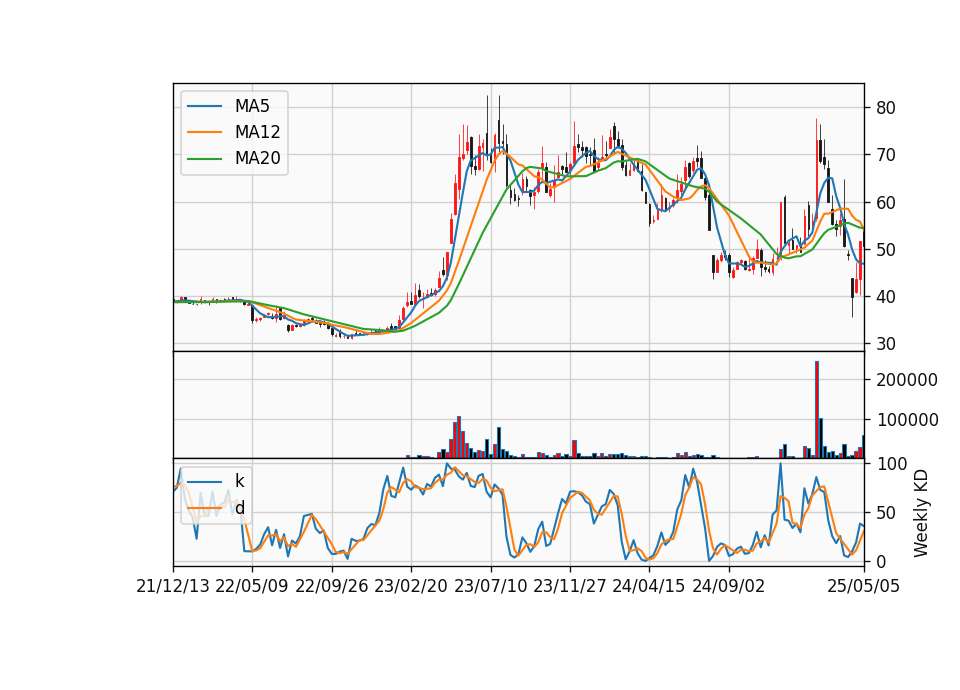This screenshot has height=690, width=960.
Task: Click the 23/02/20 date tick label
Action: [411, 586]
